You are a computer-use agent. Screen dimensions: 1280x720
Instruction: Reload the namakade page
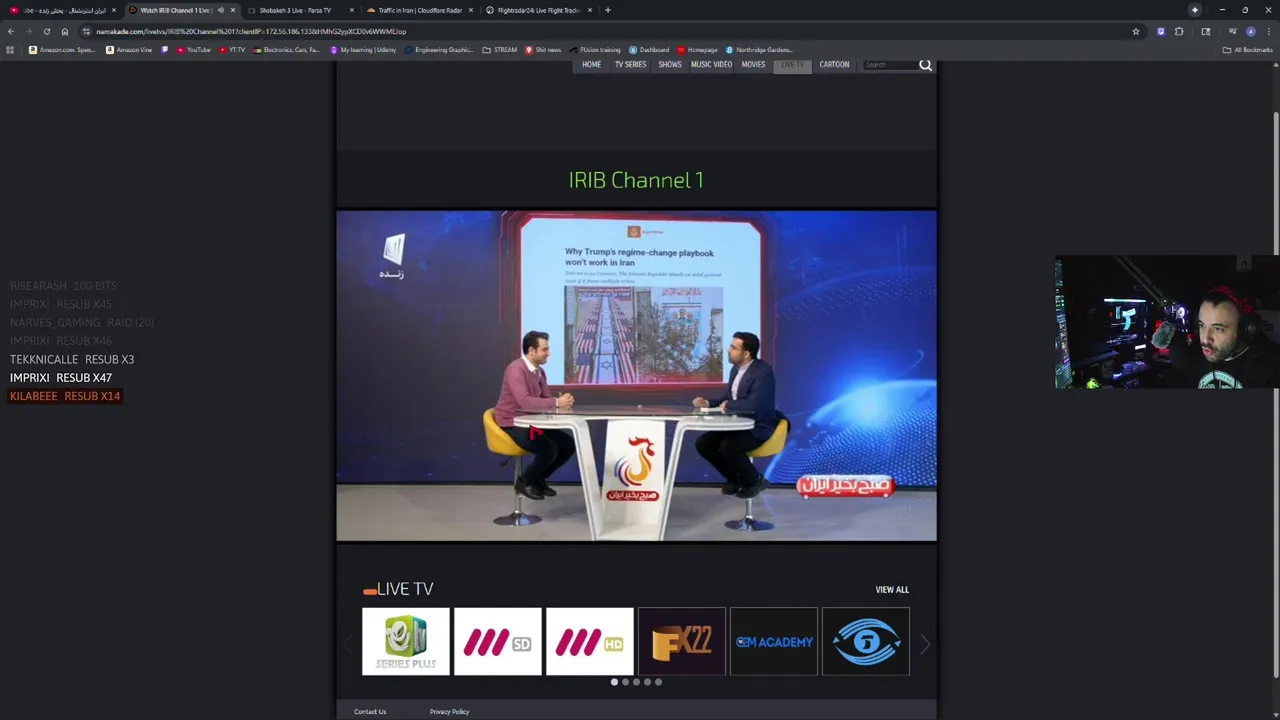click(46, 31)
